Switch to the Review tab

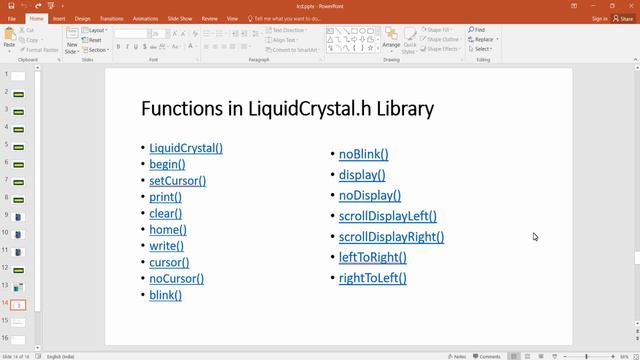(x=209, y=19)
